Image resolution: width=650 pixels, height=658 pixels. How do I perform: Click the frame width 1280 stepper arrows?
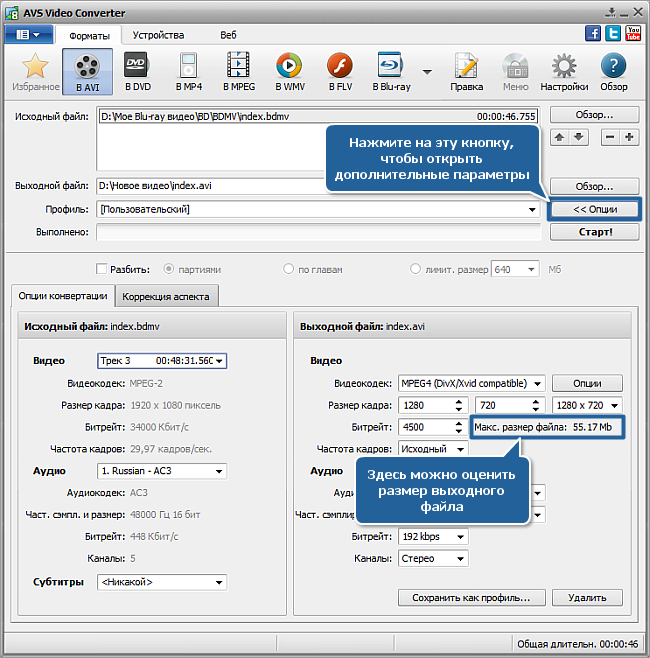(x=459, y=405)
